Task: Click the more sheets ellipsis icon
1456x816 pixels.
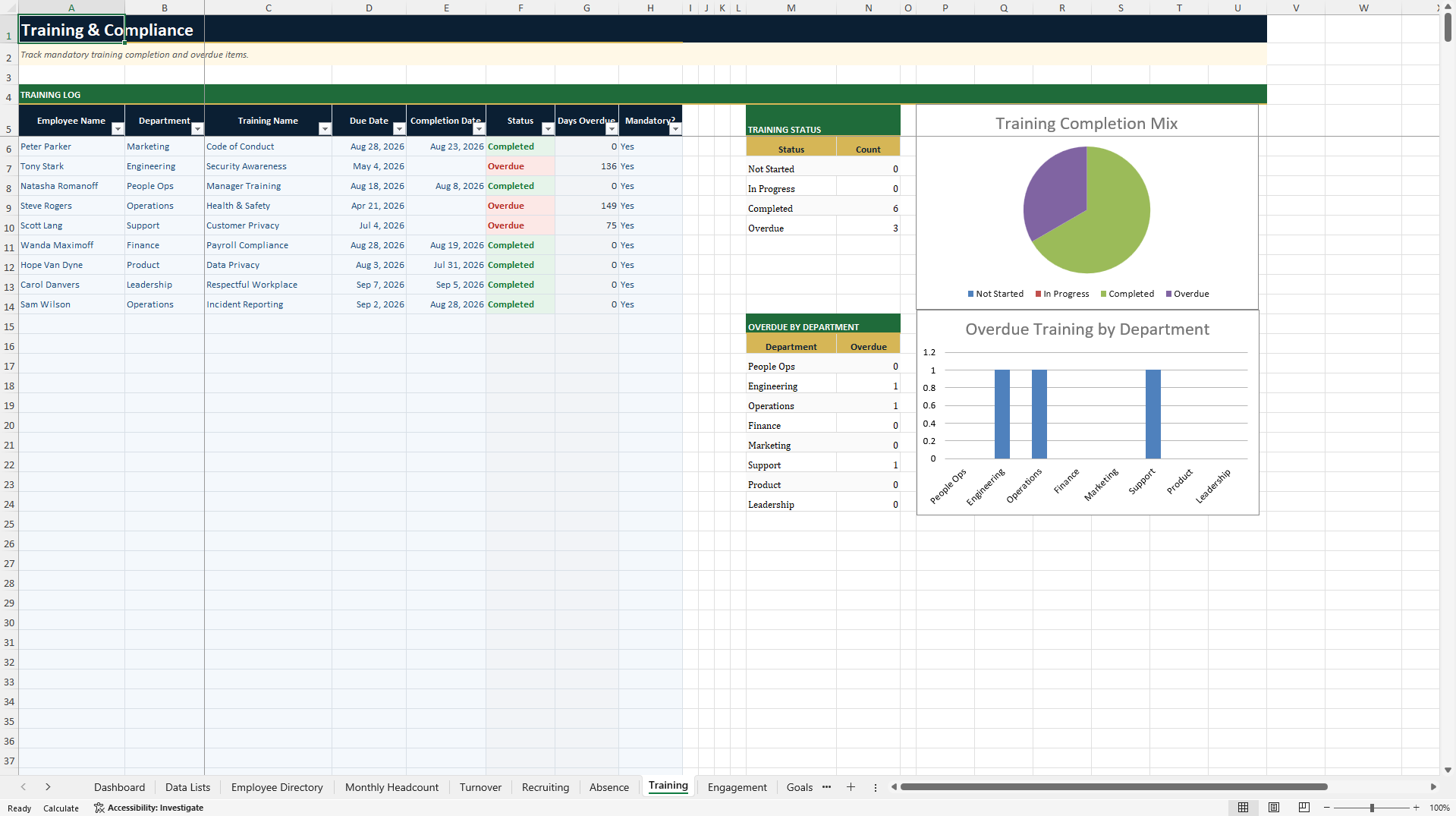Action: click(826, 787)
